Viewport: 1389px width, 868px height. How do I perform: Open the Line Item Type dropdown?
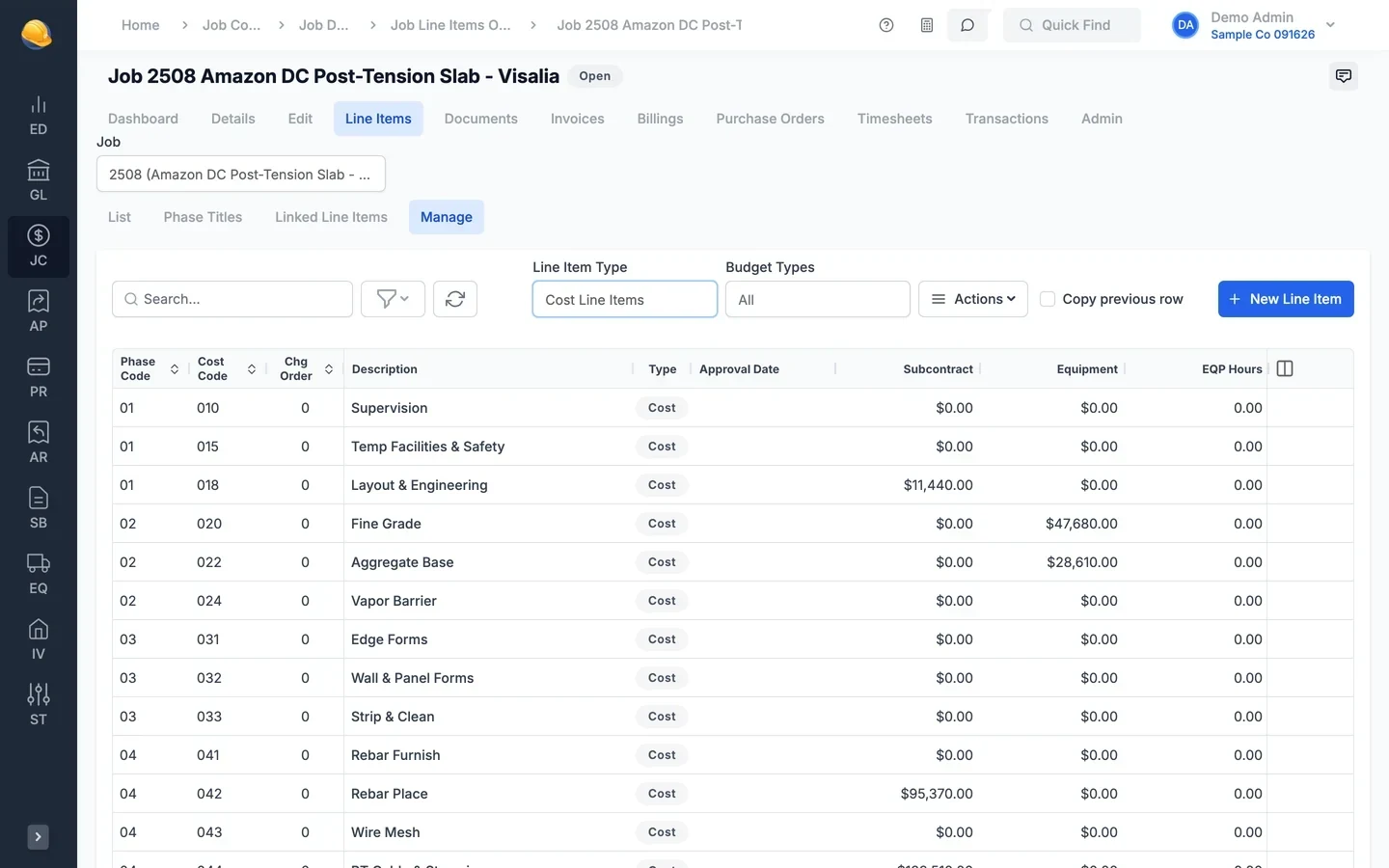click(x=625, y=299)
